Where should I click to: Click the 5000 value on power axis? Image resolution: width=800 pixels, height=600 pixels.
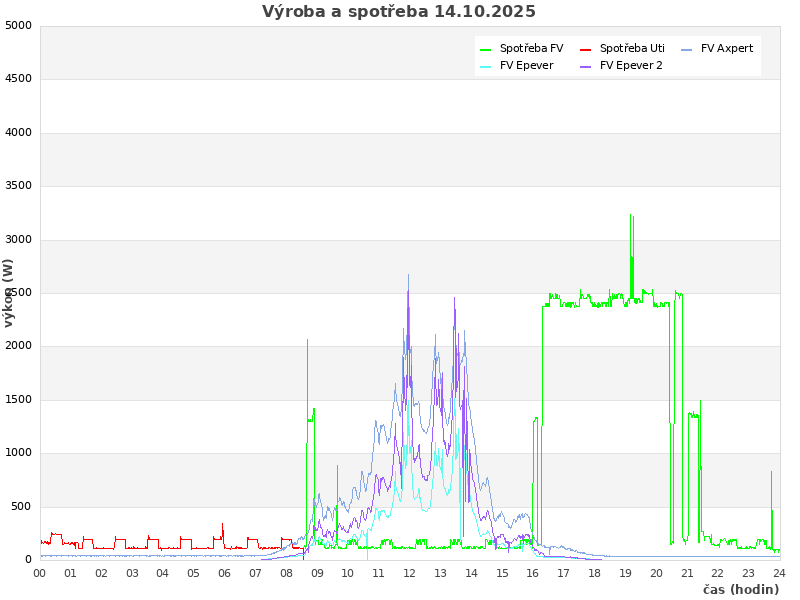pos(18,25)
